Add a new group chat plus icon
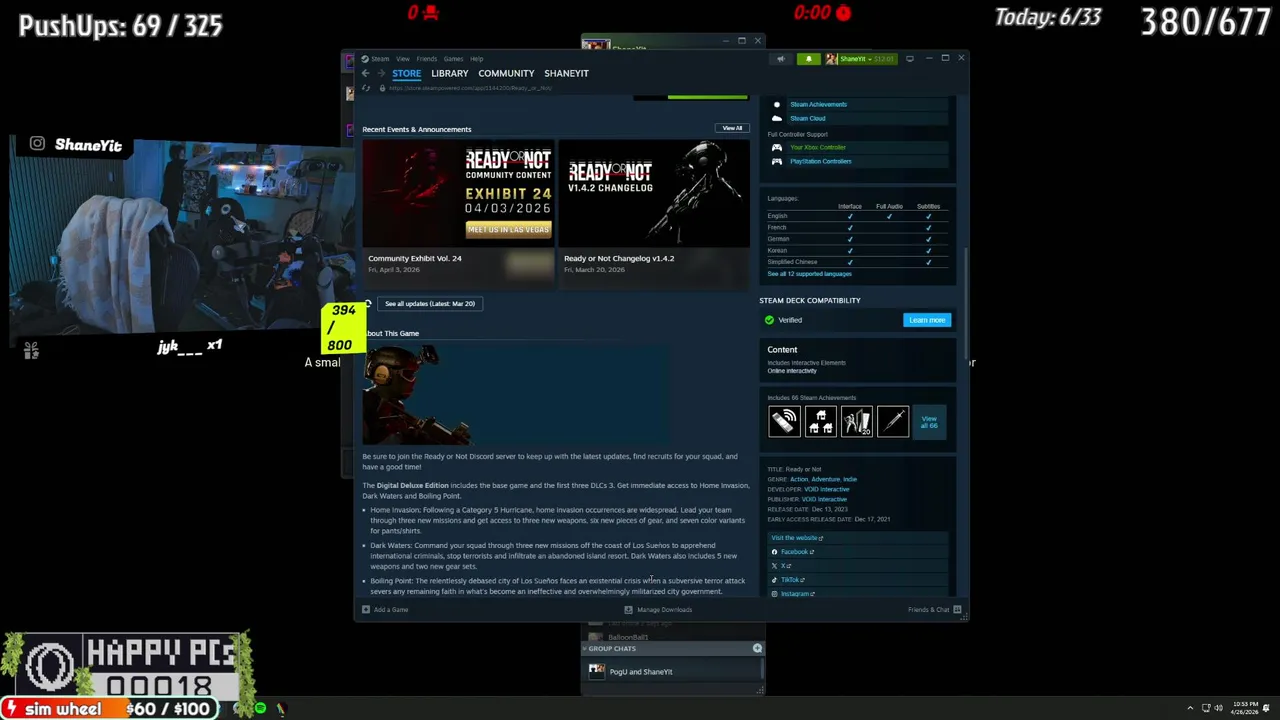This screenshot has height=720, width=1280. click(x=757, y=648)
